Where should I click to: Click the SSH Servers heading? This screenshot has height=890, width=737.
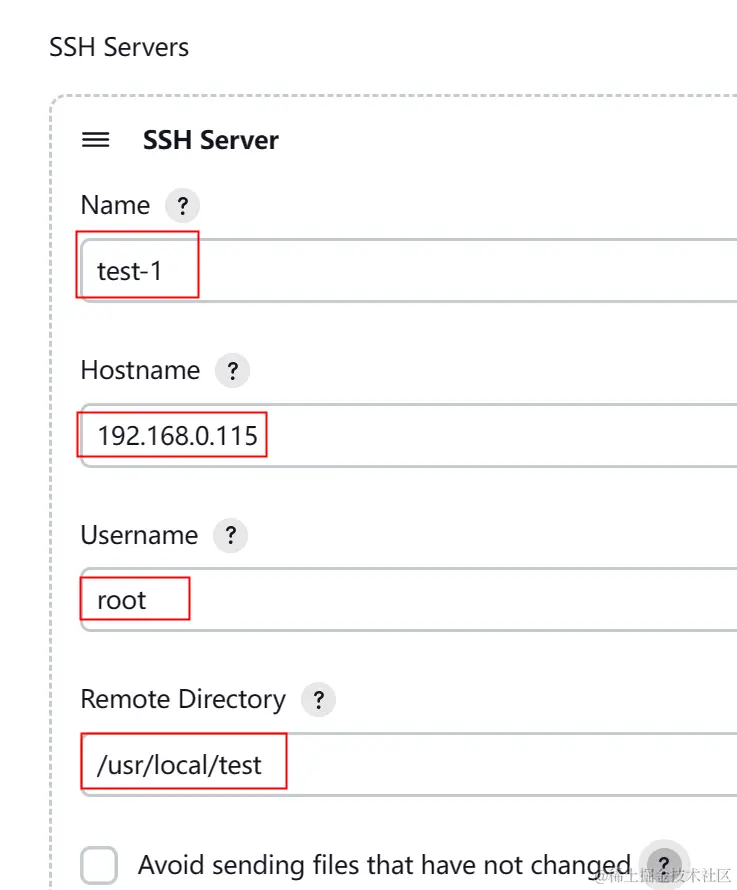(x=119, y=47)
